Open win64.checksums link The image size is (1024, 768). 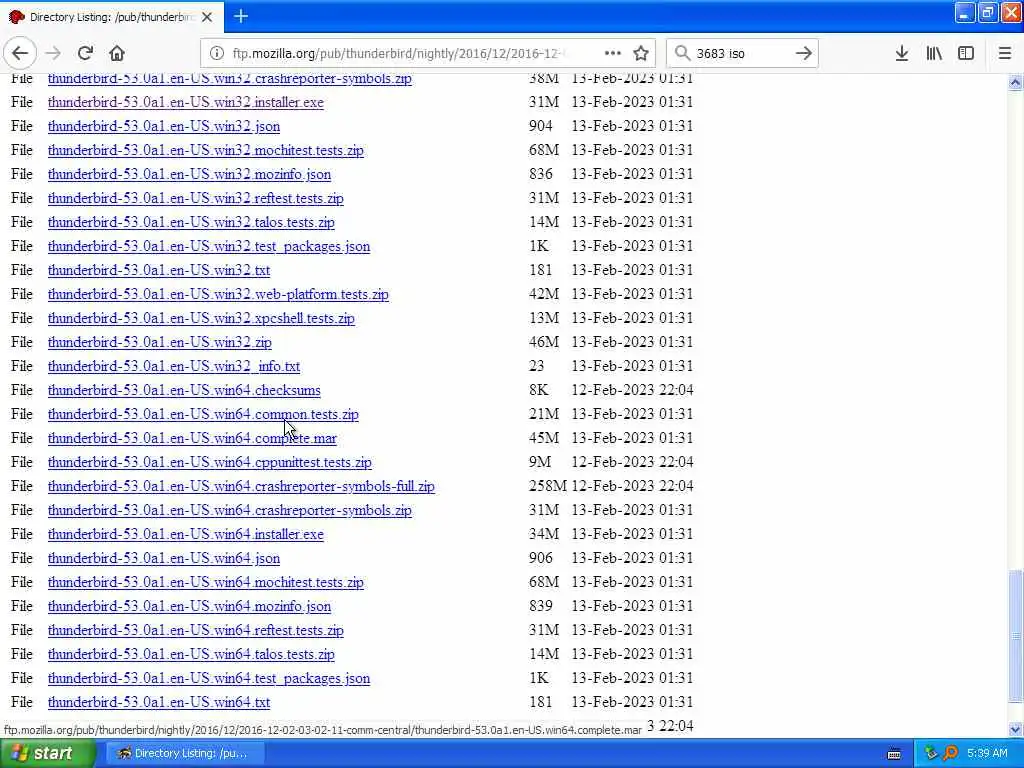(184, 391)
